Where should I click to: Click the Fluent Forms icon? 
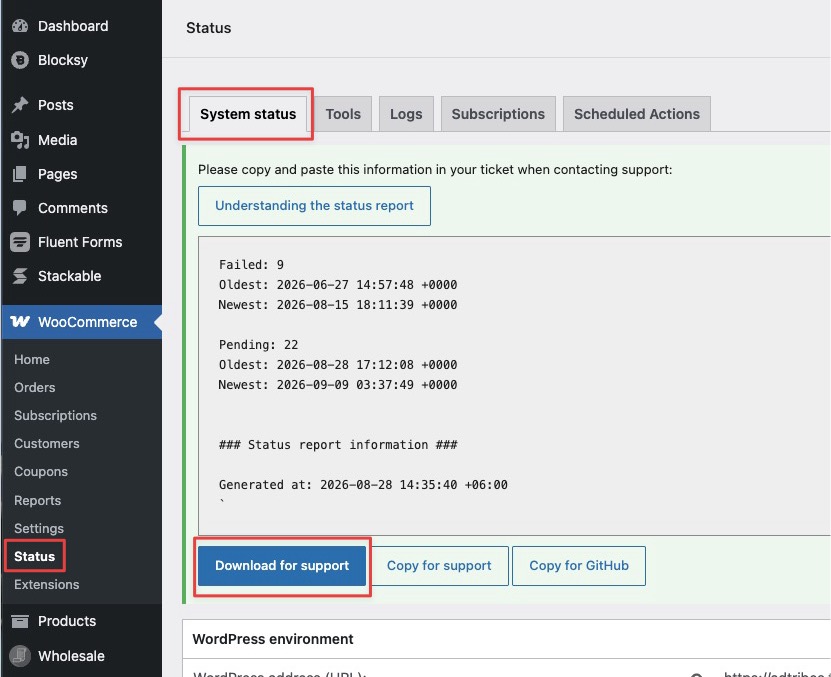(20, 242)
